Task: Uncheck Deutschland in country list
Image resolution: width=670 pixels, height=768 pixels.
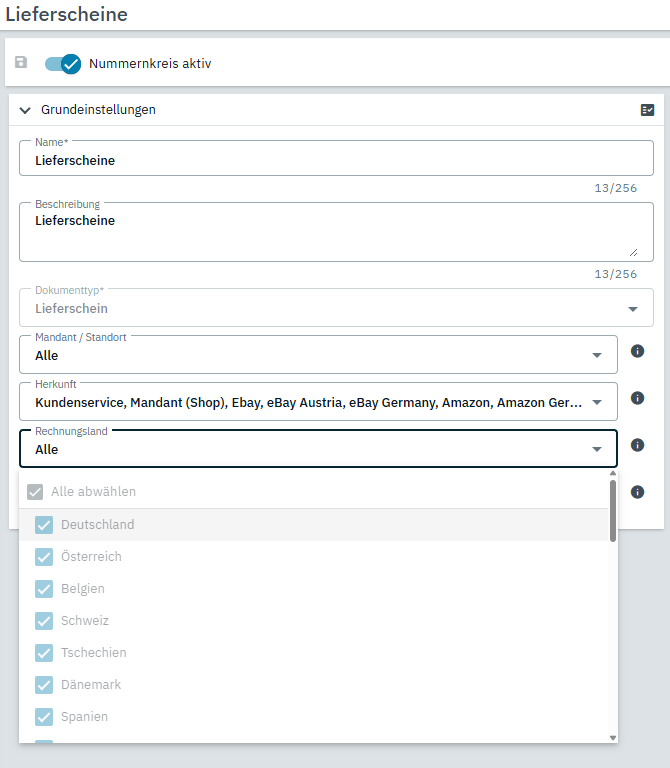Action: click(44, 525)
